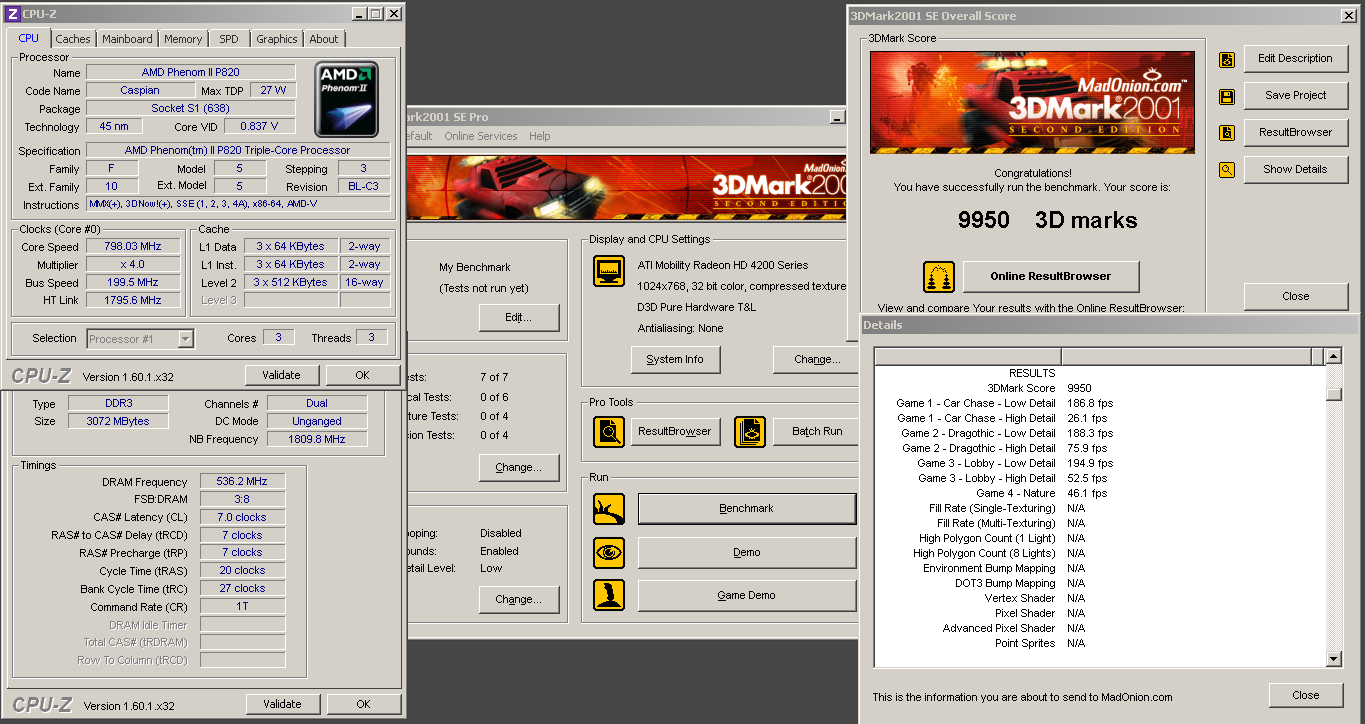Click the Show Details magnifier icon

click(1227, 170)
